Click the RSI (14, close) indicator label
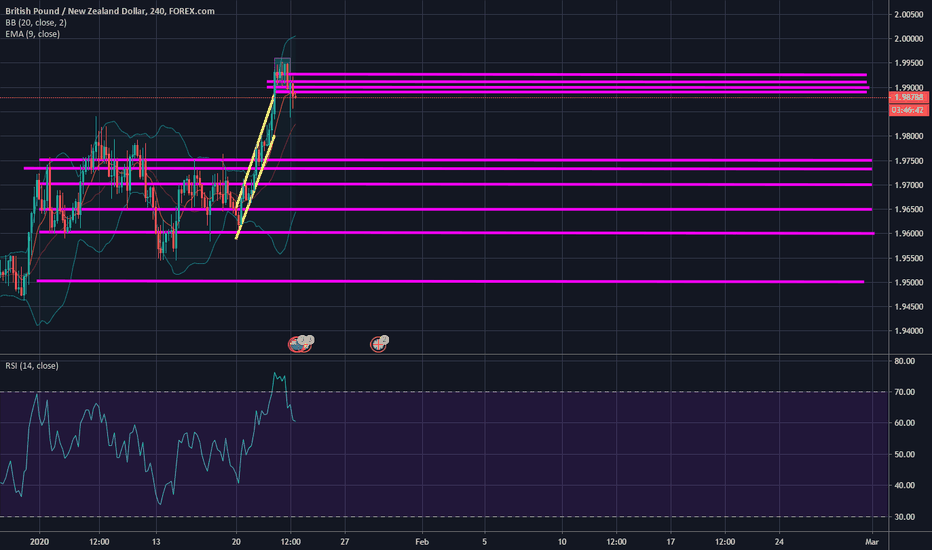932x550 pixels. (32, 367)
